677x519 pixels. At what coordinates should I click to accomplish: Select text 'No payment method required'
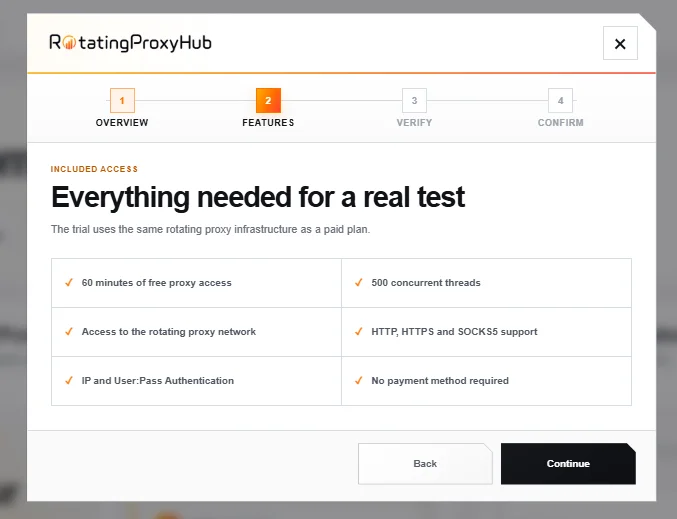440,381
